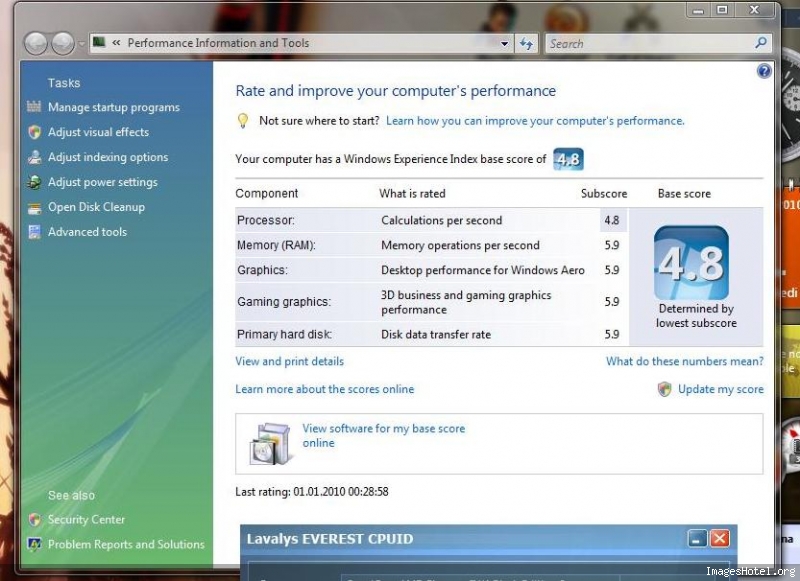Click the small 4.8 base score badge
800x581 pixels.
tap(568, 159)
